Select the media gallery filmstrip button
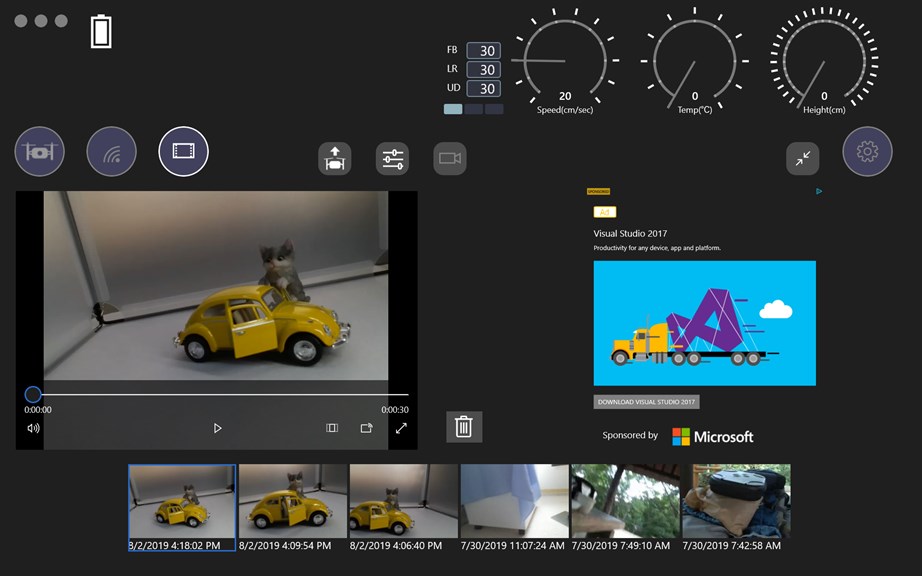Image resolution: width=922 pixels, height=576 pixels. click(183, 152)
